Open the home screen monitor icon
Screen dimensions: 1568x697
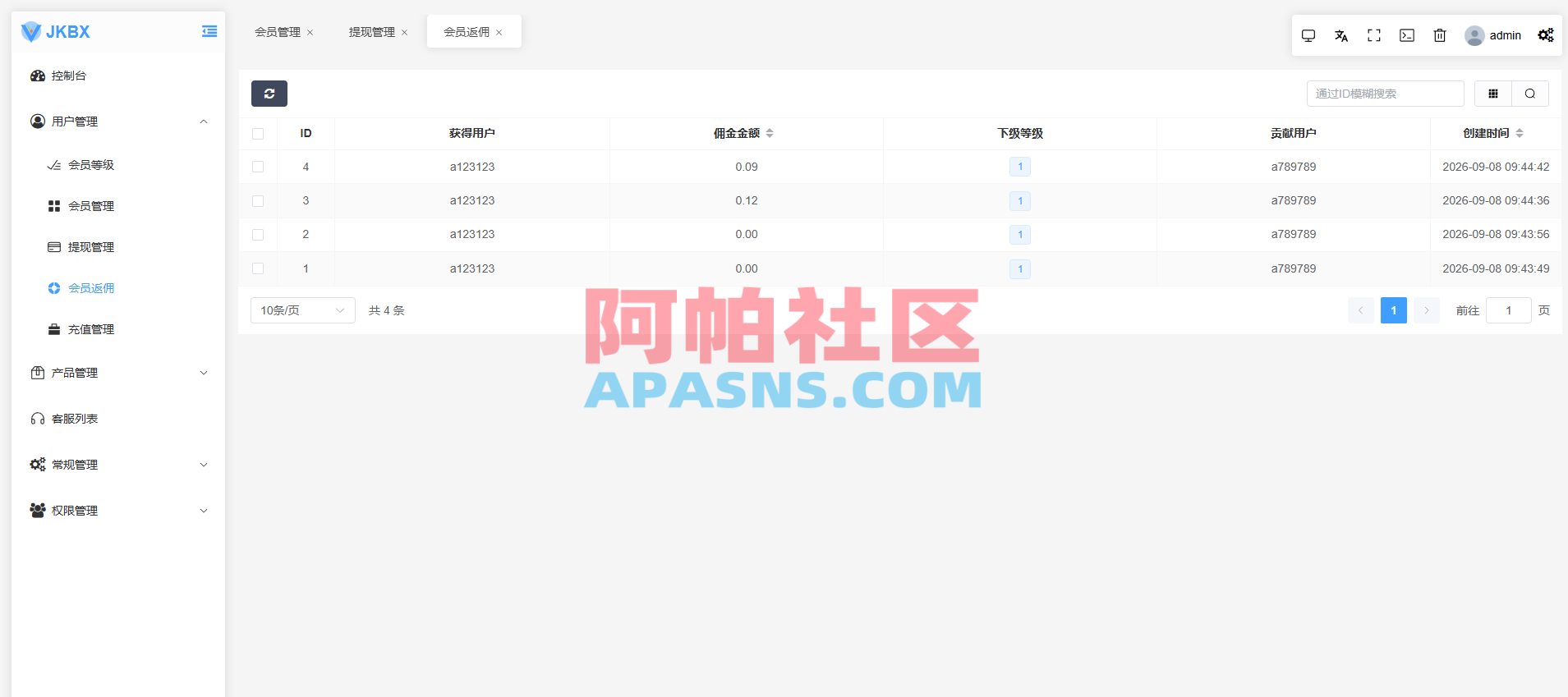(x=1308, y=35)
